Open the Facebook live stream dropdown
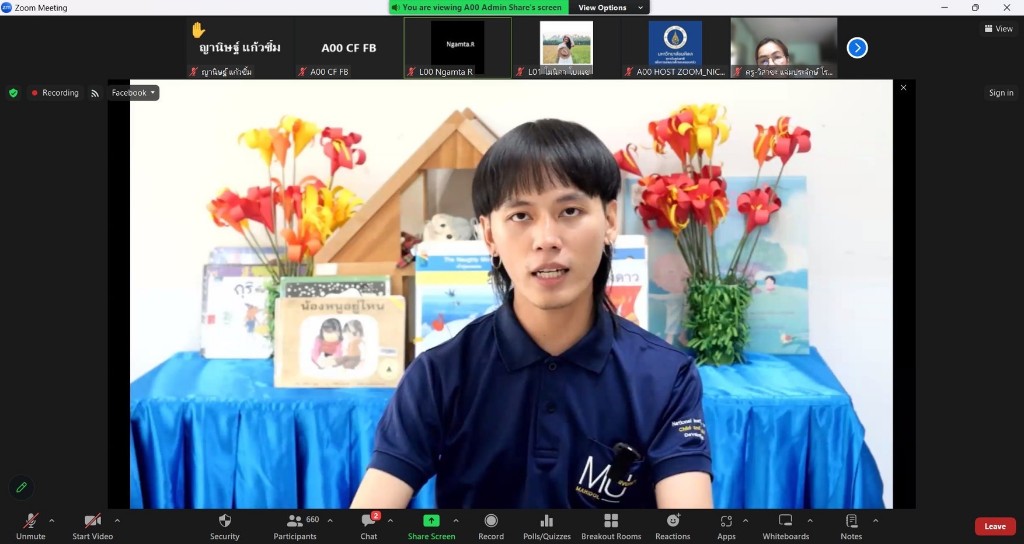This screenshot has width=1024, height=544. [133, 93]
